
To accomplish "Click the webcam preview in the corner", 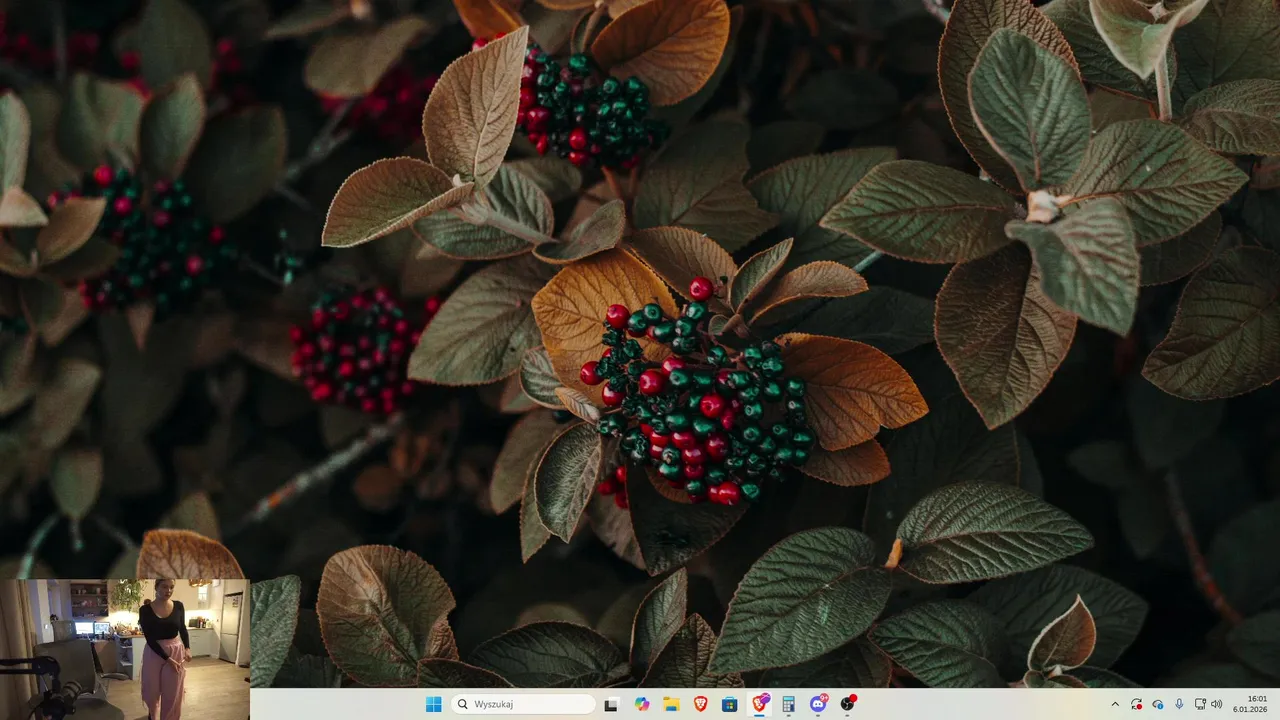I will 125,649.
